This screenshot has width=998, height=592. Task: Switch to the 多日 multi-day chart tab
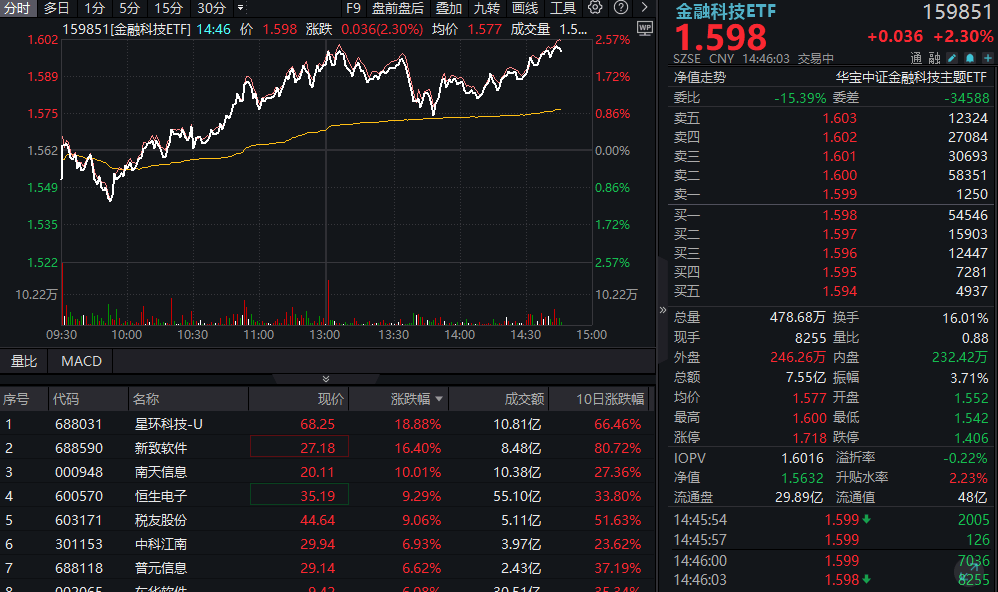(55, 9)
